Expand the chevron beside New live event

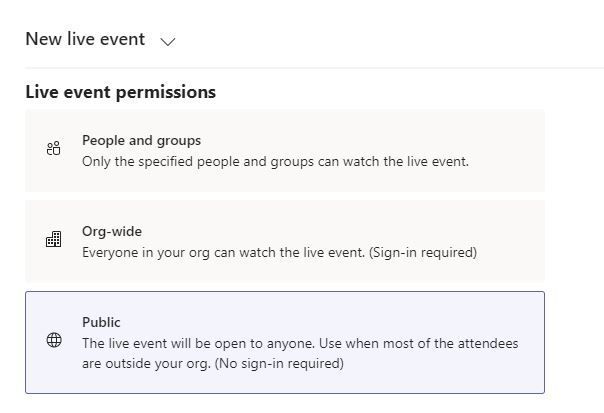click(168, 41)
